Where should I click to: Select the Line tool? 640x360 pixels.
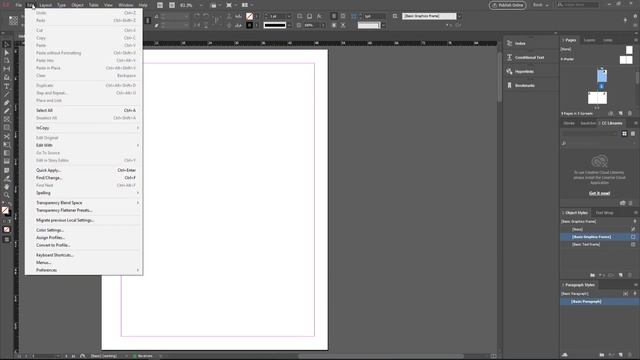click(7, 94)
